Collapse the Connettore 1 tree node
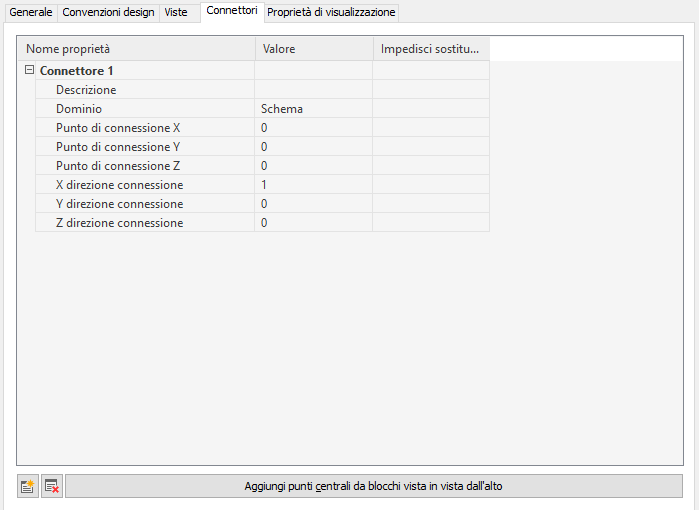This screenshot has width=699, height=510. [29, 71]
